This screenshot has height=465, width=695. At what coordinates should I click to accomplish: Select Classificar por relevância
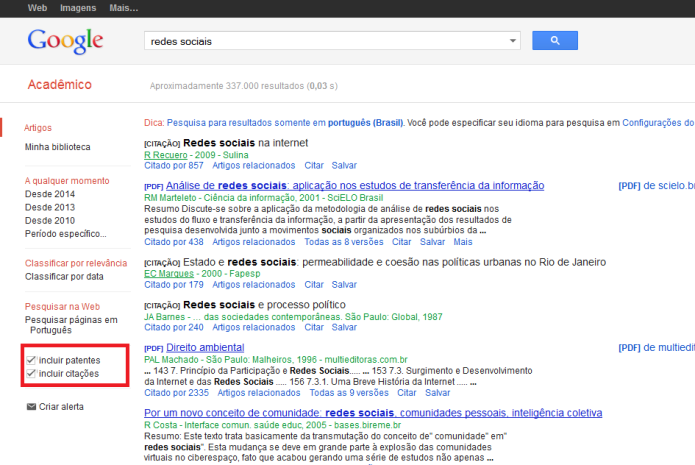point(76,263)
